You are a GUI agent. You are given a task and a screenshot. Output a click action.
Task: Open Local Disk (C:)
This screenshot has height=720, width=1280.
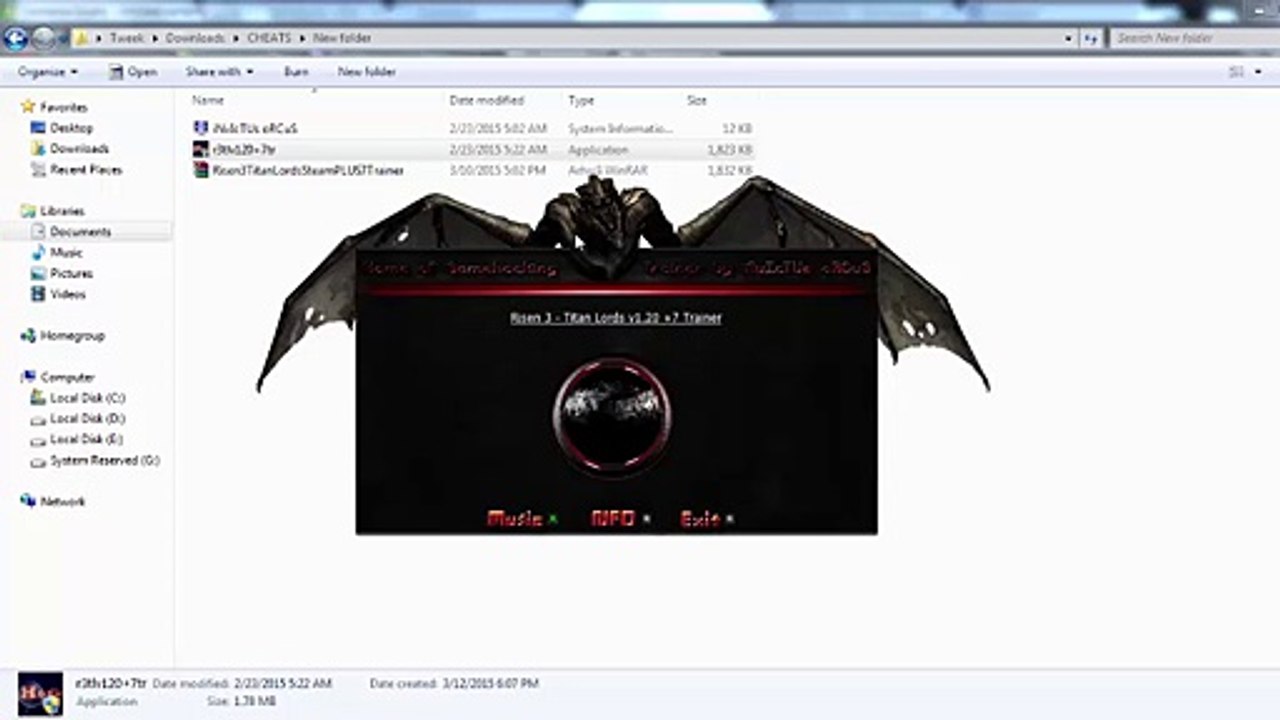(87, 398)
